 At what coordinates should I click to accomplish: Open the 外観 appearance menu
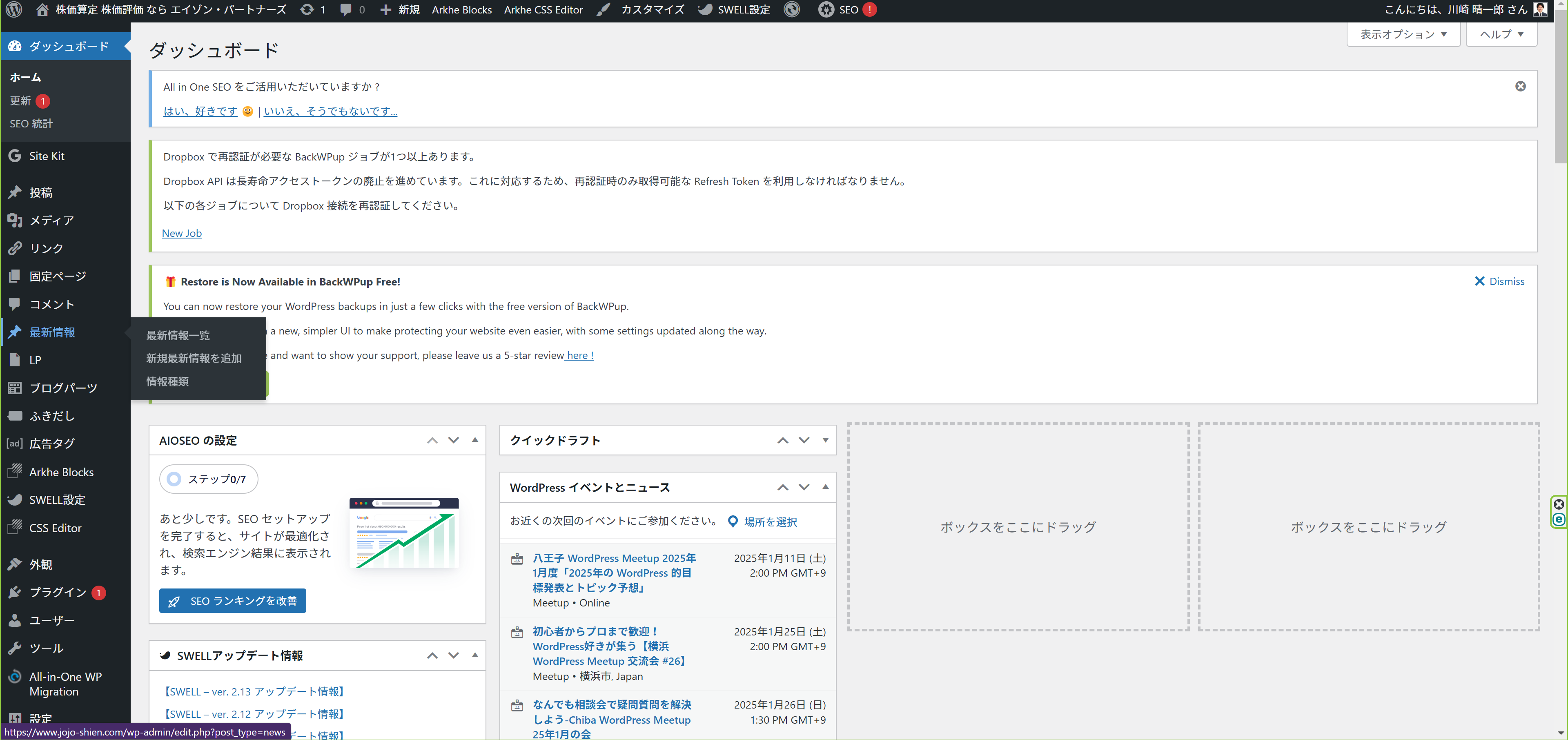(x=66, y=564)
